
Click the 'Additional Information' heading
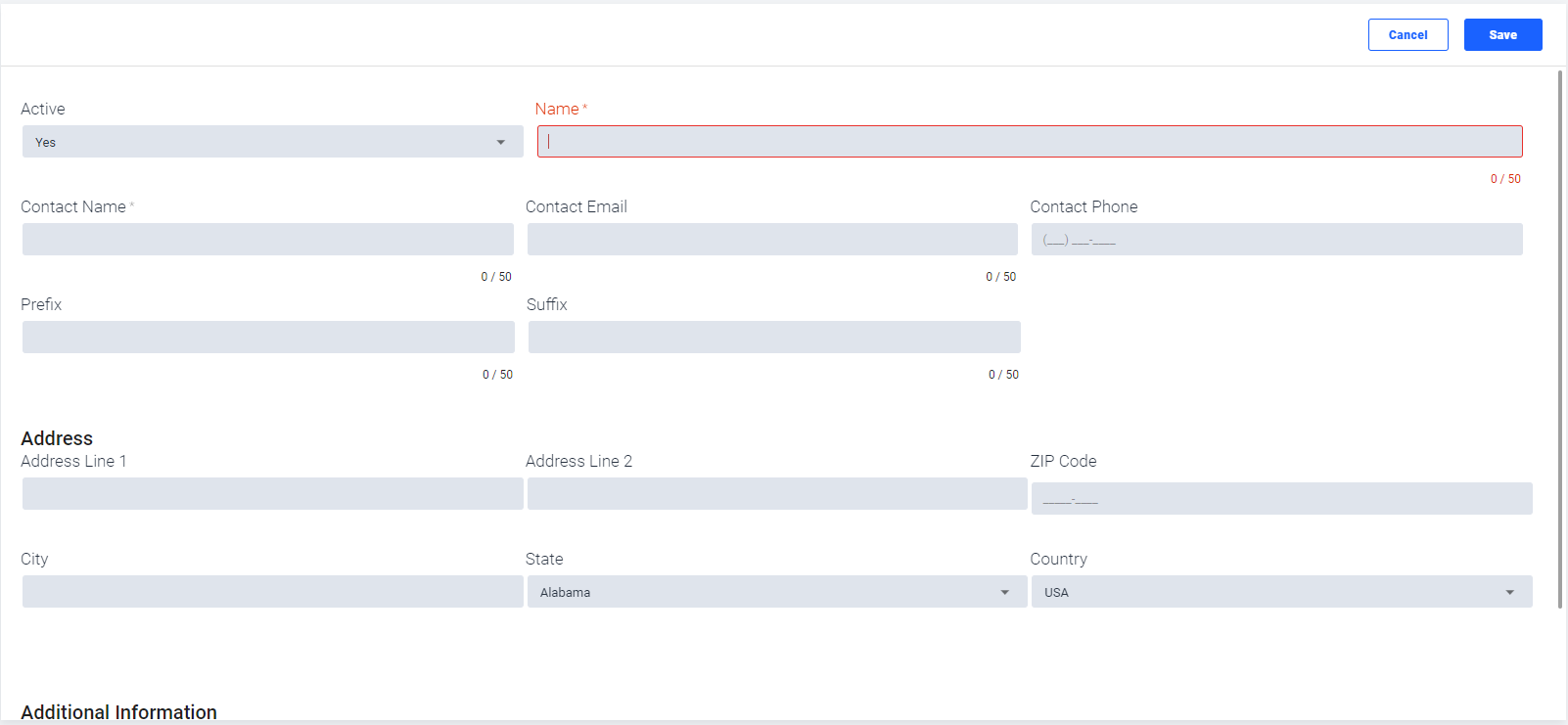pyautogui.click(x=118, y=712)
